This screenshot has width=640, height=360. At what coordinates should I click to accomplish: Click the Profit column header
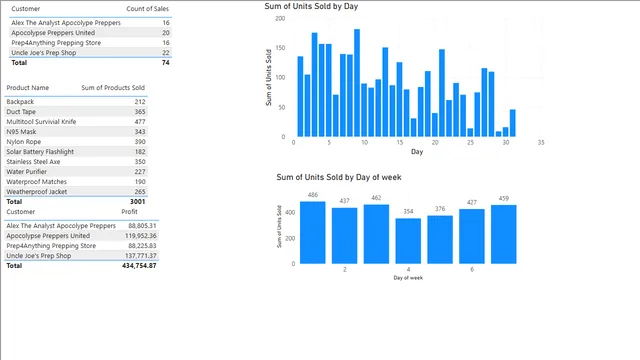click(x=129, y=212)
